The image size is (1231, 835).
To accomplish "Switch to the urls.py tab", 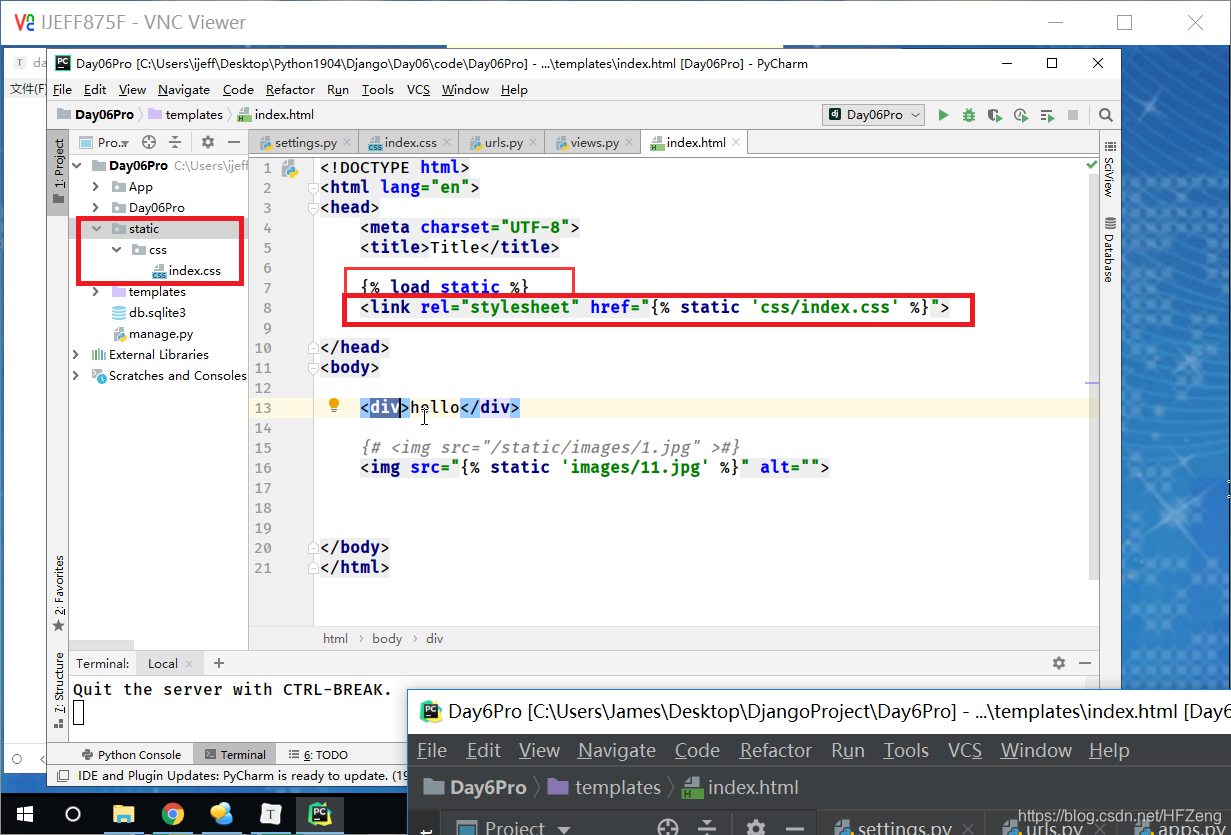I will (x=504, y=143).
